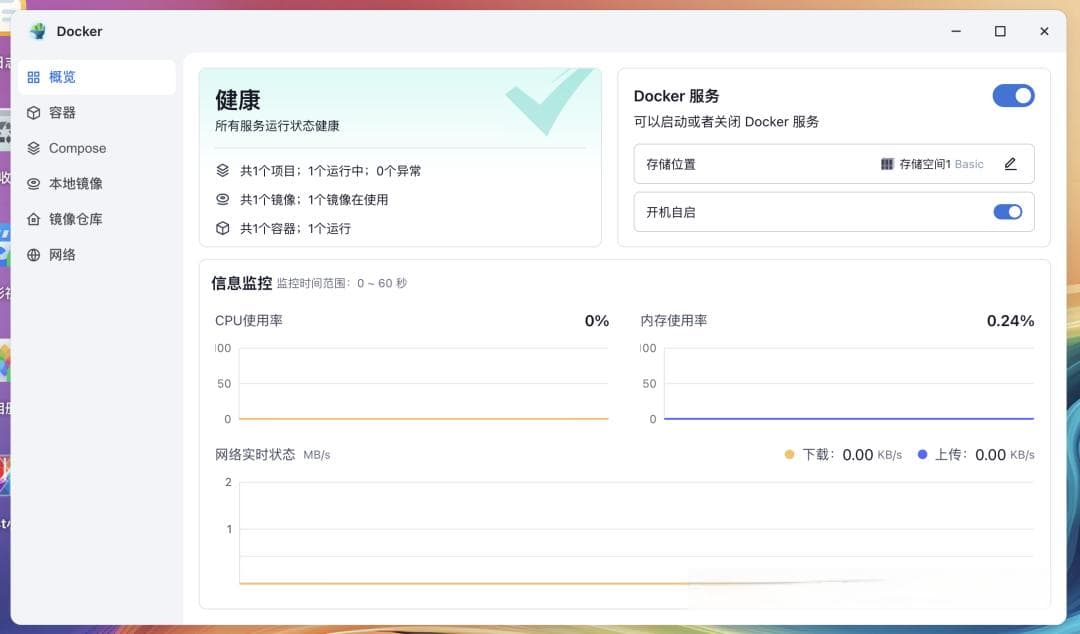Click the 存储空间1 Basic value
1080x634 pixels.
coord(941,164)
